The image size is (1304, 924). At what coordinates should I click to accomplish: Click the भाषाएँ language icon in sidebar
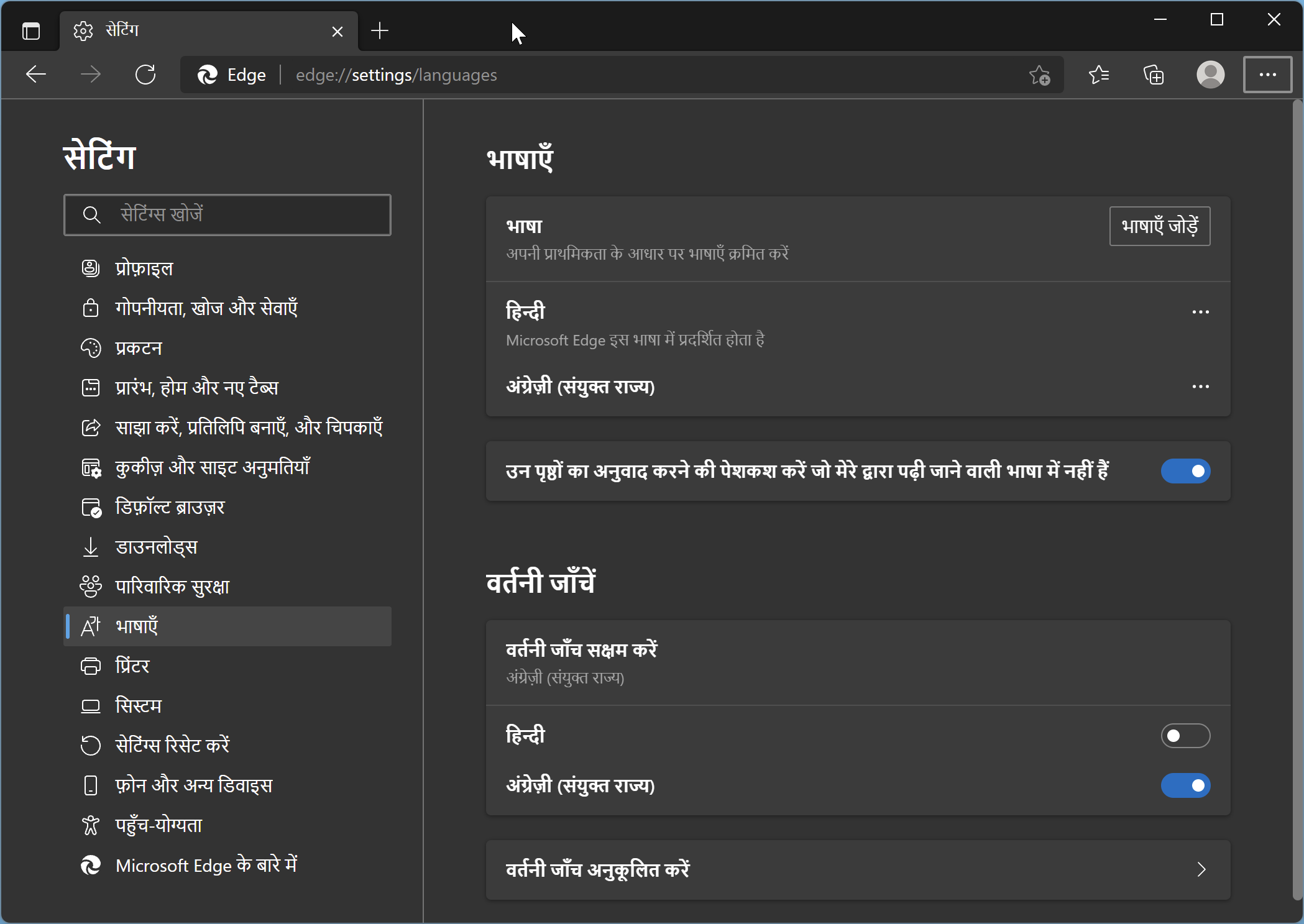click(91, 626)
